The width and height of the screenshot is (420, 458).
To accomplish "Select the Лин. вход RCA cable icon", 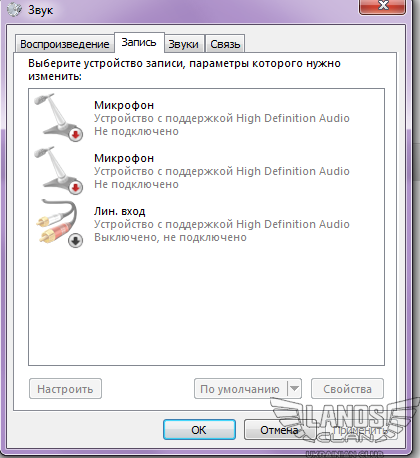I will coord(58,223).
